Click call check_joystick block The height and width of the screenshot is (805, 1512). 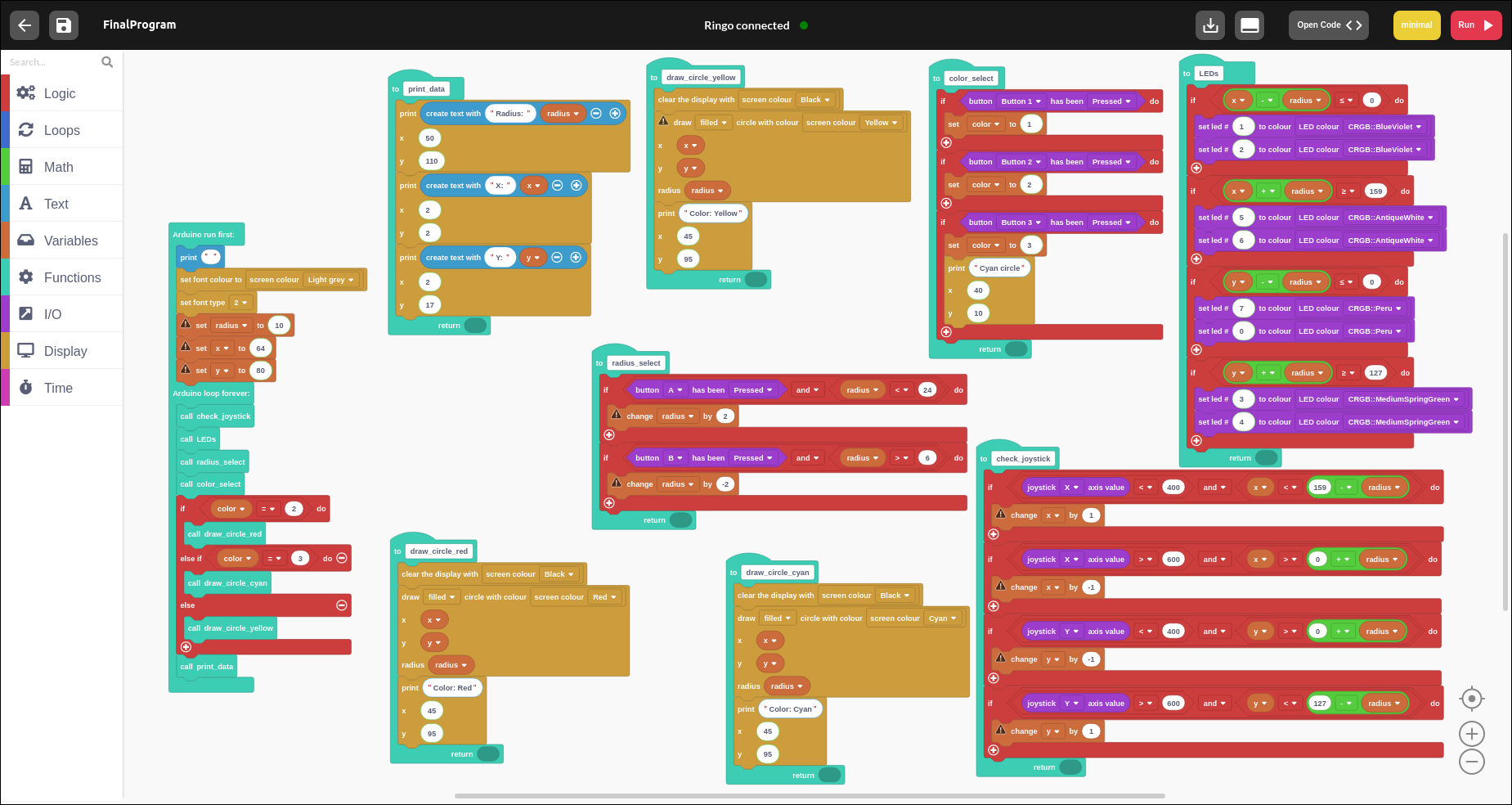pos(216,416)
